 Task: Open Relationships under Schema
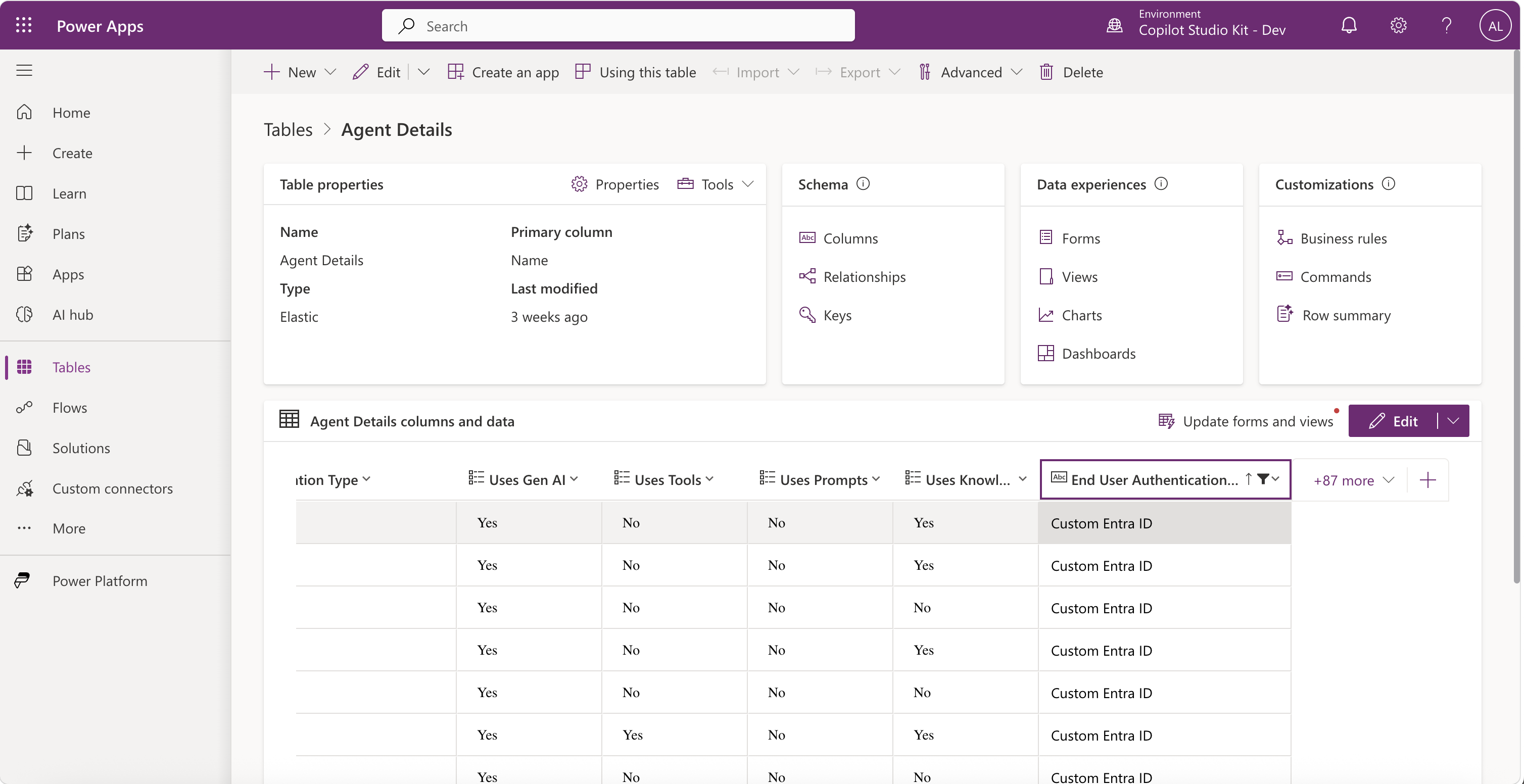[x=852, y=277]
